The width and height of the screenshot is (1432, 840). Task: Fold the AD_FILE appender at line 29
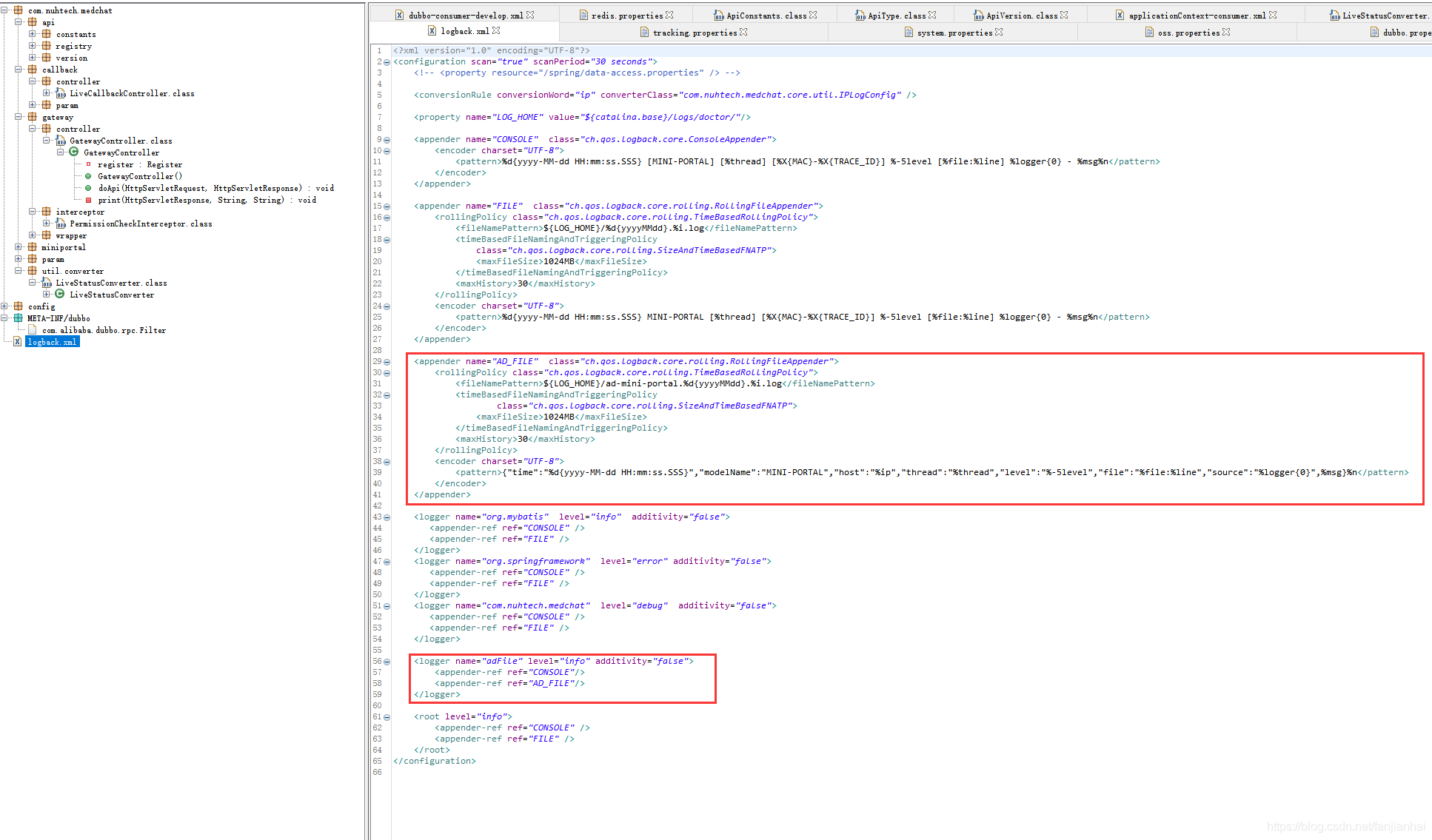(x=387, y=362)
